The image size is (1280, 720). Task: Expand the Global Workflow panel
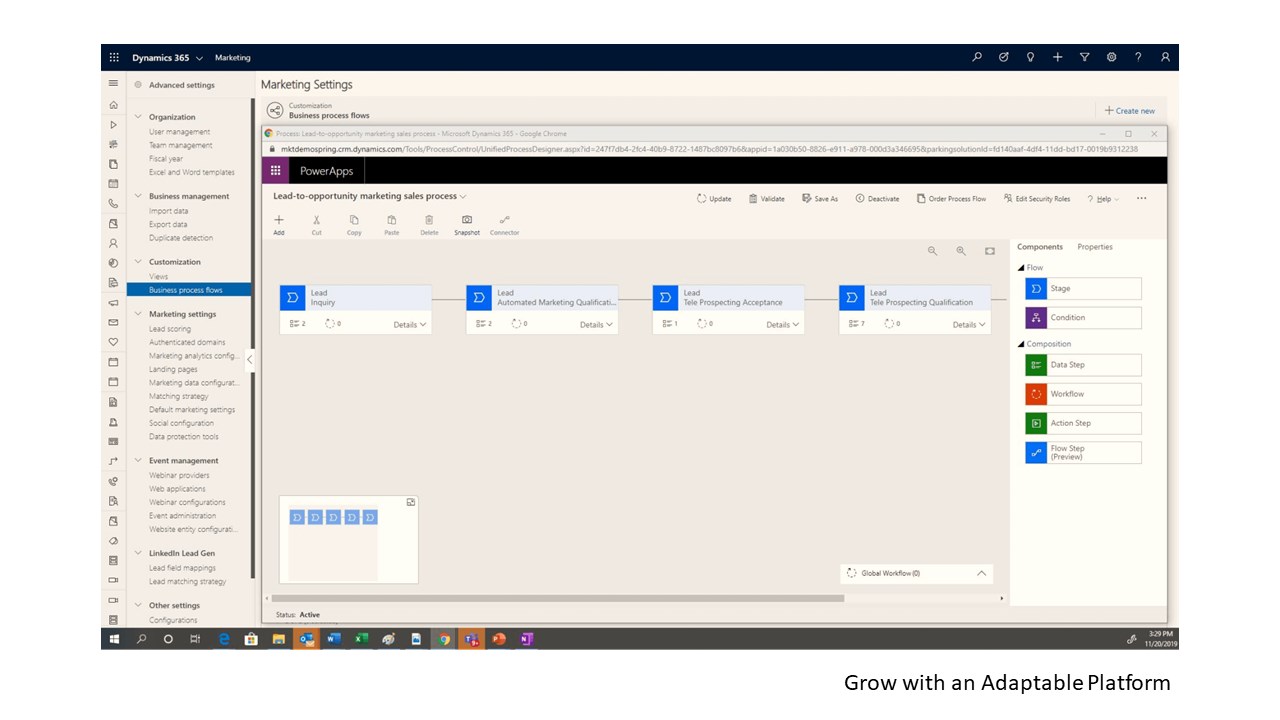(x=981, y=573)
